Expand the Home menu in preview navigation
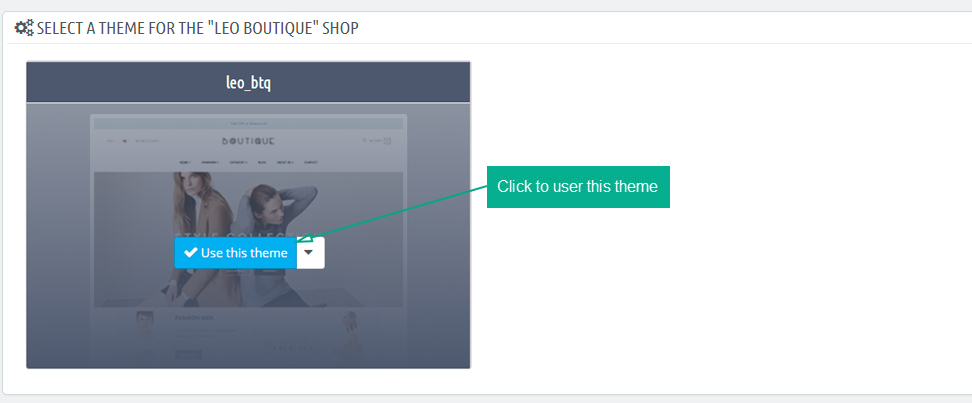The width and height of the screenshot is (972, 403). pyautogui.click(x=185, y=162)
